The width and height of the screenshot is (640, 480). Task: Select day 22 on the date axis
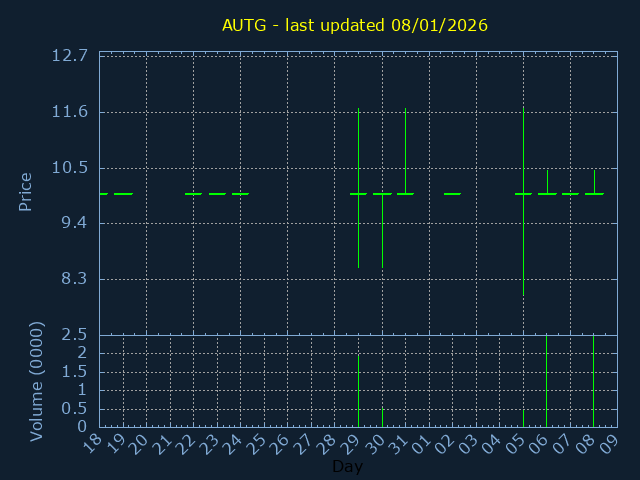[187, 443]
